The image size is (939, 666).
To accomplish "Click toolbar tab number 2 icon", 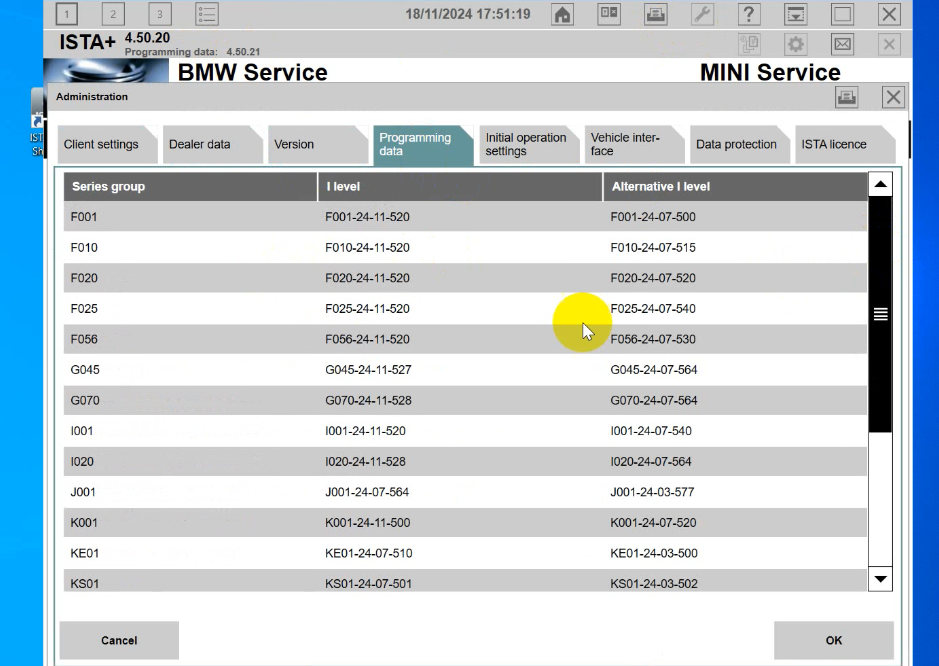I will click(113, 14).
